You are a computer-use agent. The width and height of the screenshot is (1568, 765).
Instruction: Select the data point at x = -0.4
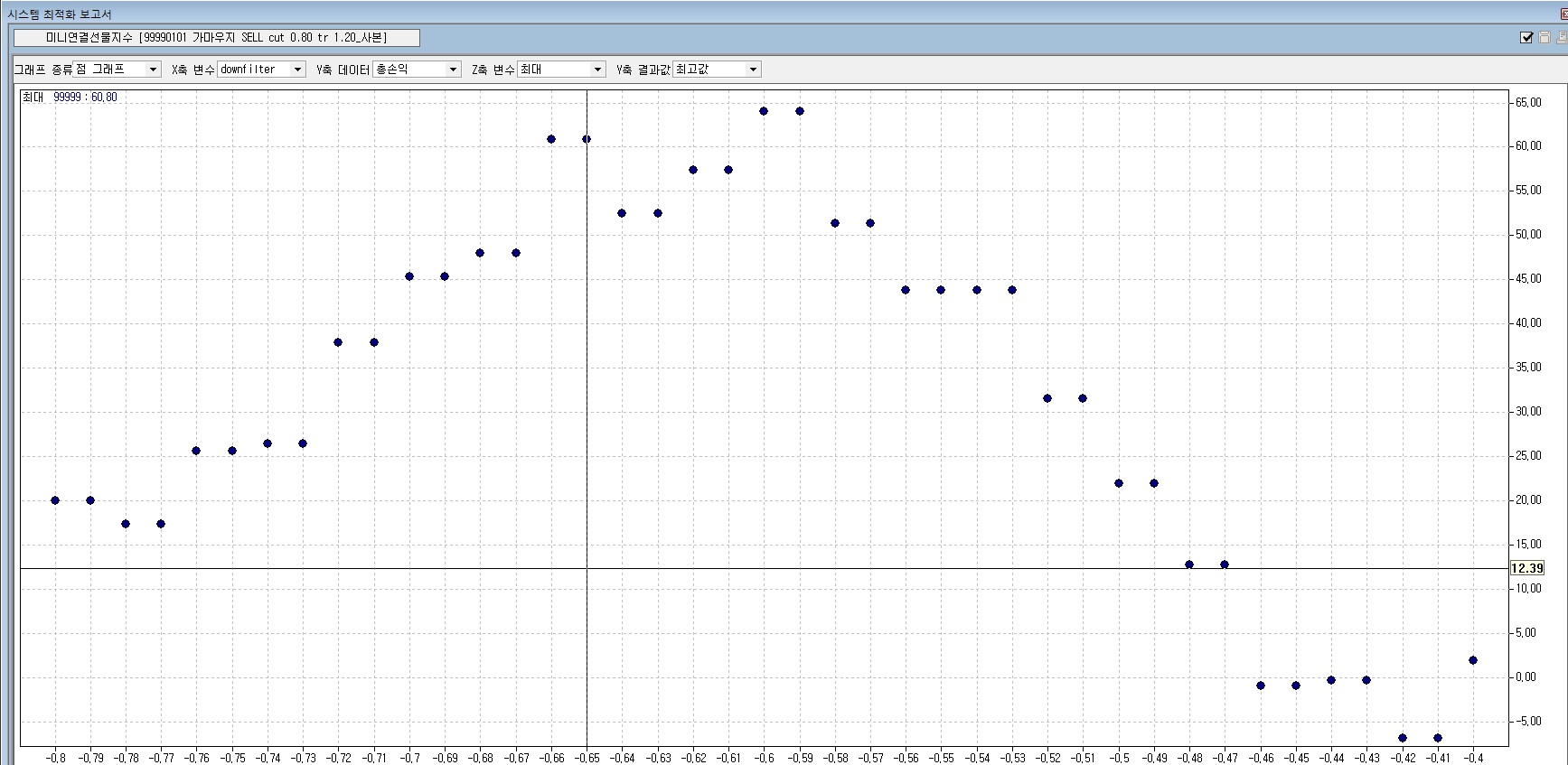1473,660
